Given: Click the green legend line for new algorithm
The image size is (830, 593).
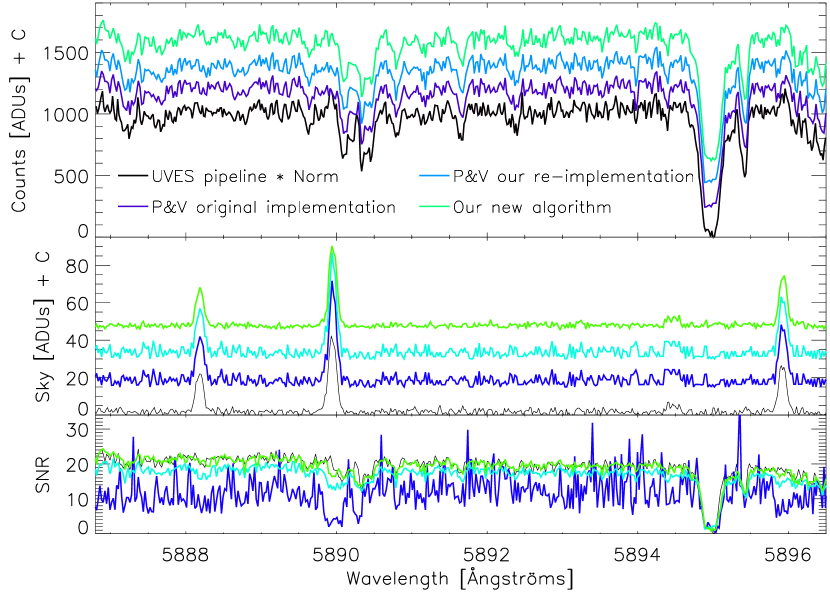Looking at the screenshot, I should point(434,206).
